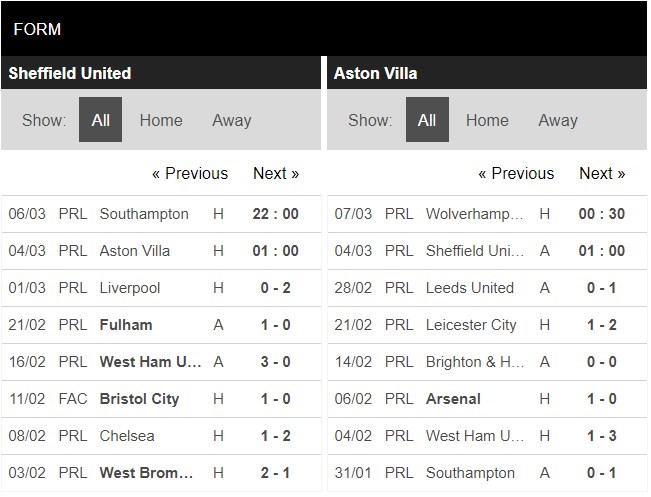Open the Arsenal 1 - 0 result
This screenshot has width=651, height=497.
coord(603,399)
